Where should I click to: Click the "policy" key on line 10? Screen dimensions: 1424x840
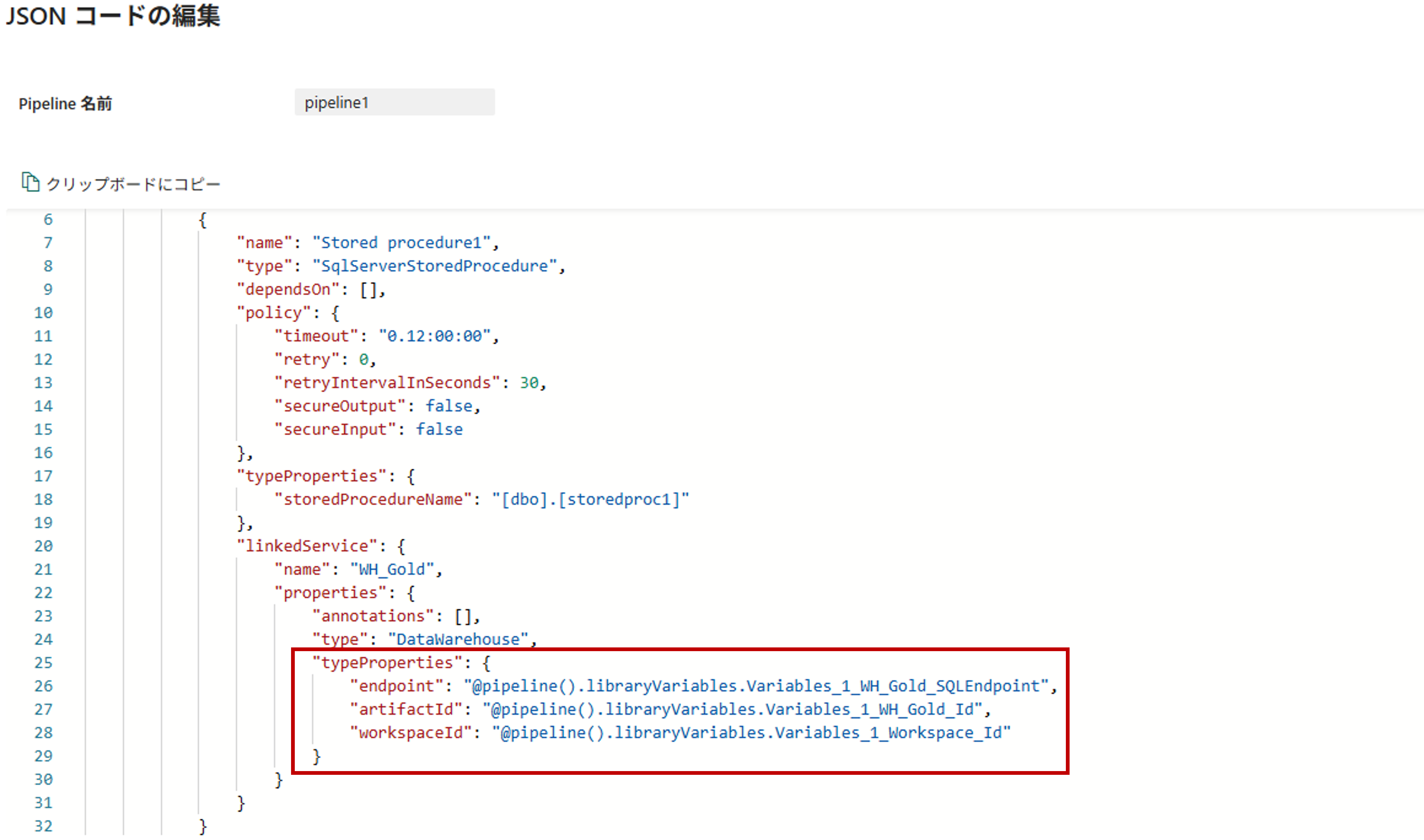274,313
